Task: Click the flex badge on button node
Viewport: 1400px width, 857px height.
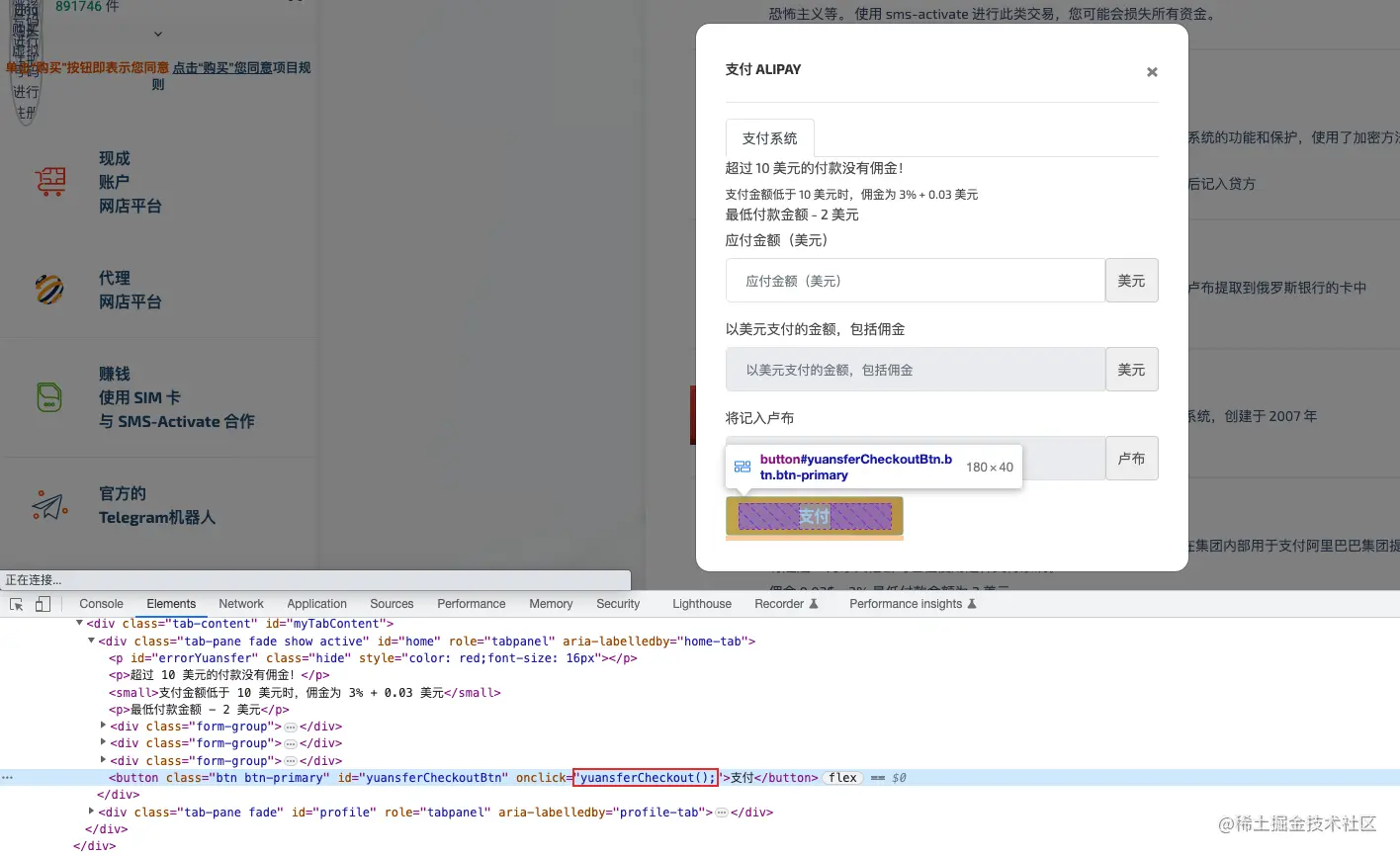Action: [842, 778]
